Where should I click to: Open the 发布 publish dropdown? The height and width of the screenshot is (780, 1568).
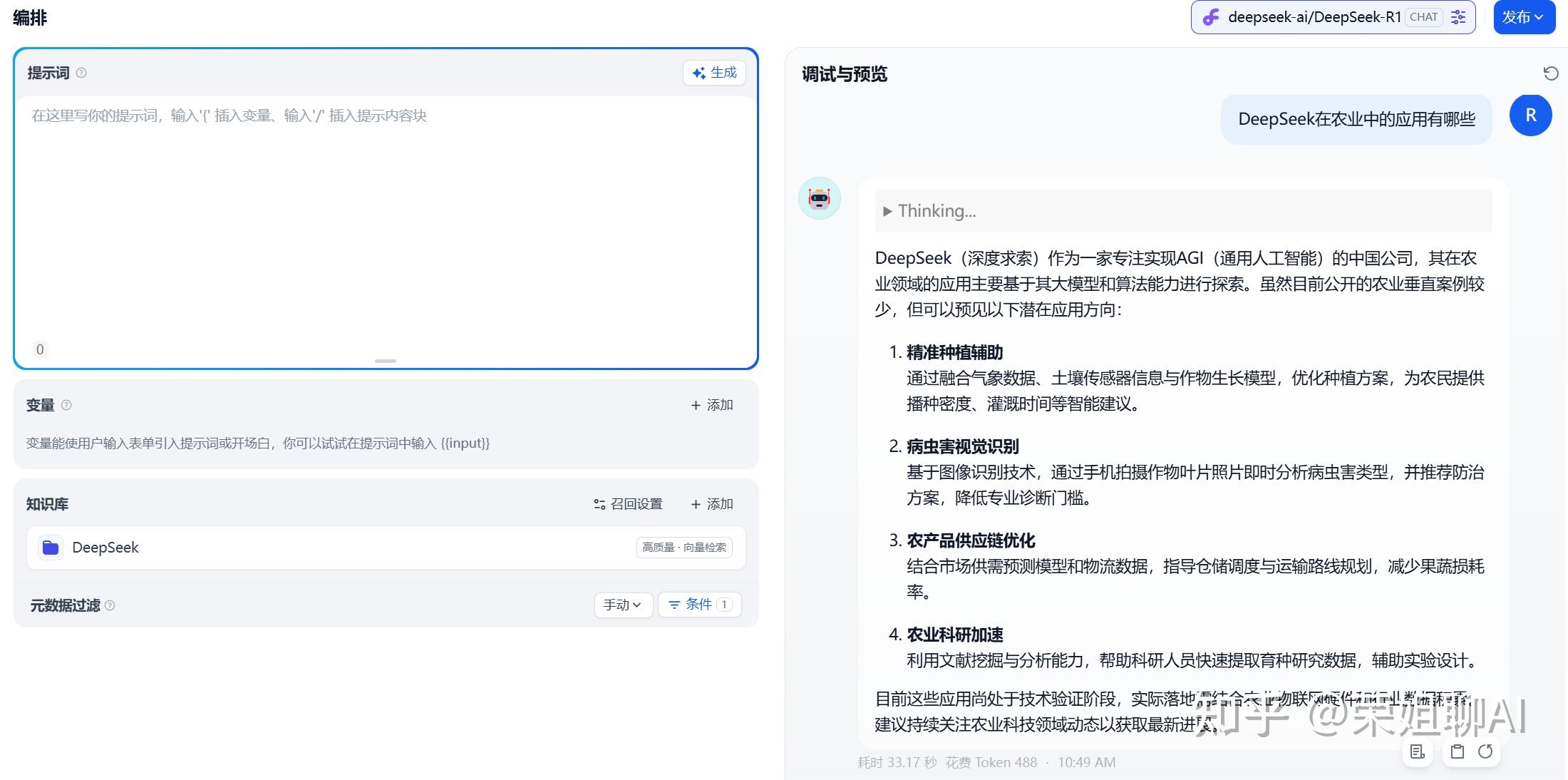tap(1523, 17)
